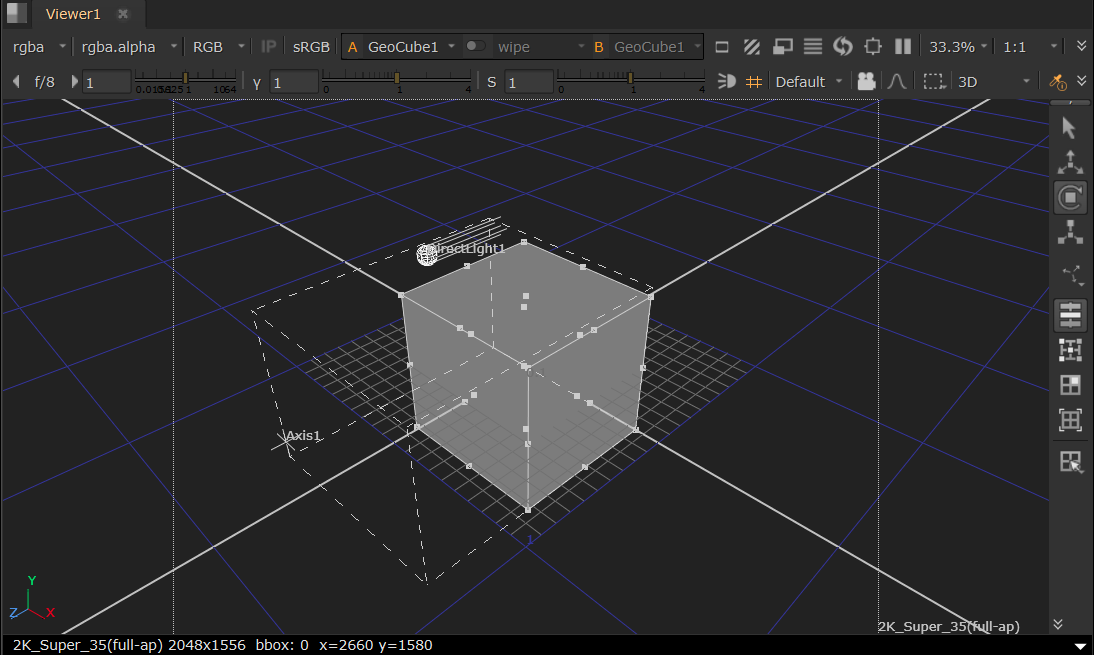1094x655 pixels.
Task: Open the rgba channel layer dropdown
Action: point(38,47)
